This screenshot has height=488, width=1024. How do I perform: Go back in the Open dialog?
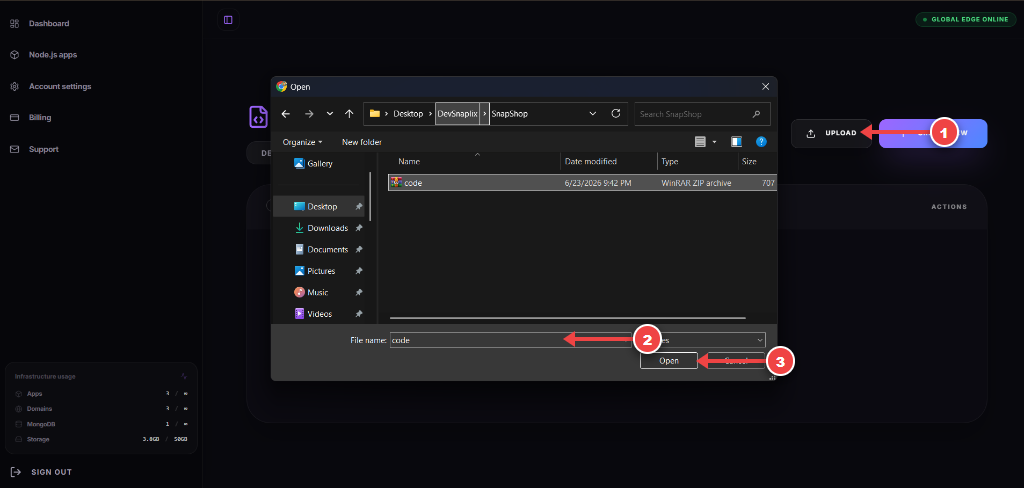285,114
